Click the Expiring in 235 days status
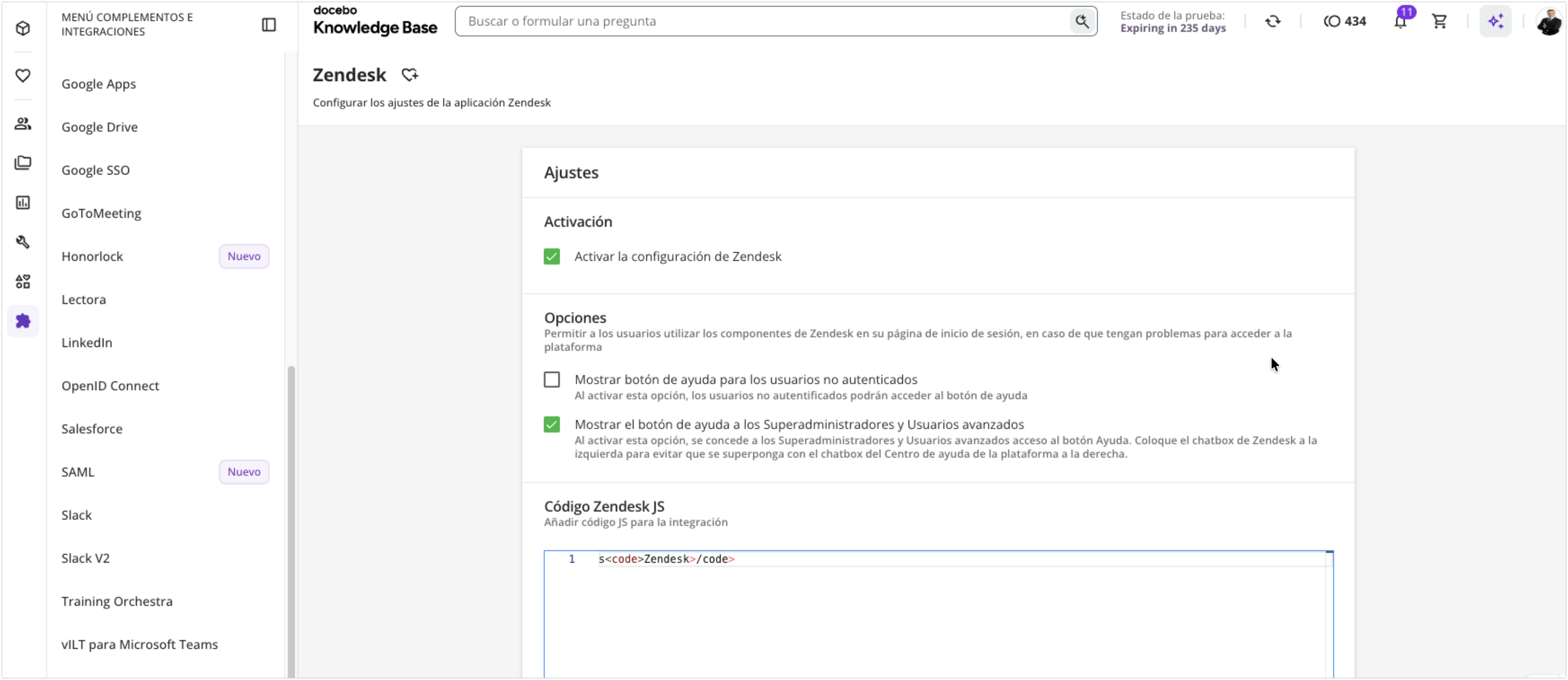1568x680 pixels. pyautogui.click(x=1172, y=28)
